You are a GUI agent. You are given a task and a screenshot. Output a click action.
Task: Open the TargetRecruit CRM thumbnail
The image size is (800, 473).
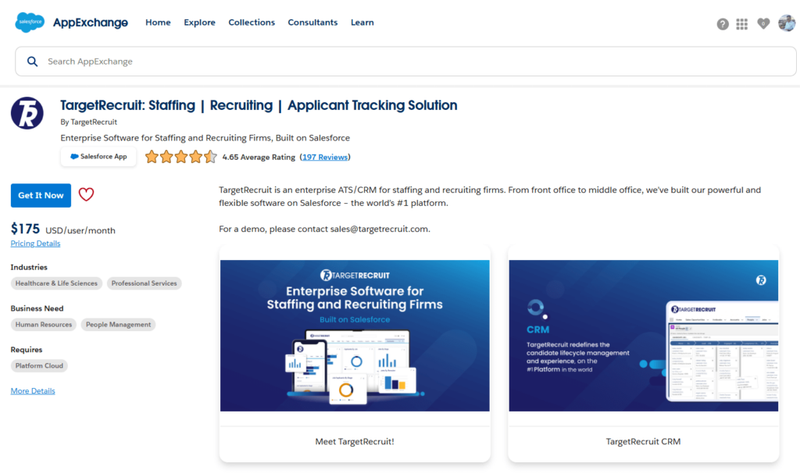click(643, 335)
